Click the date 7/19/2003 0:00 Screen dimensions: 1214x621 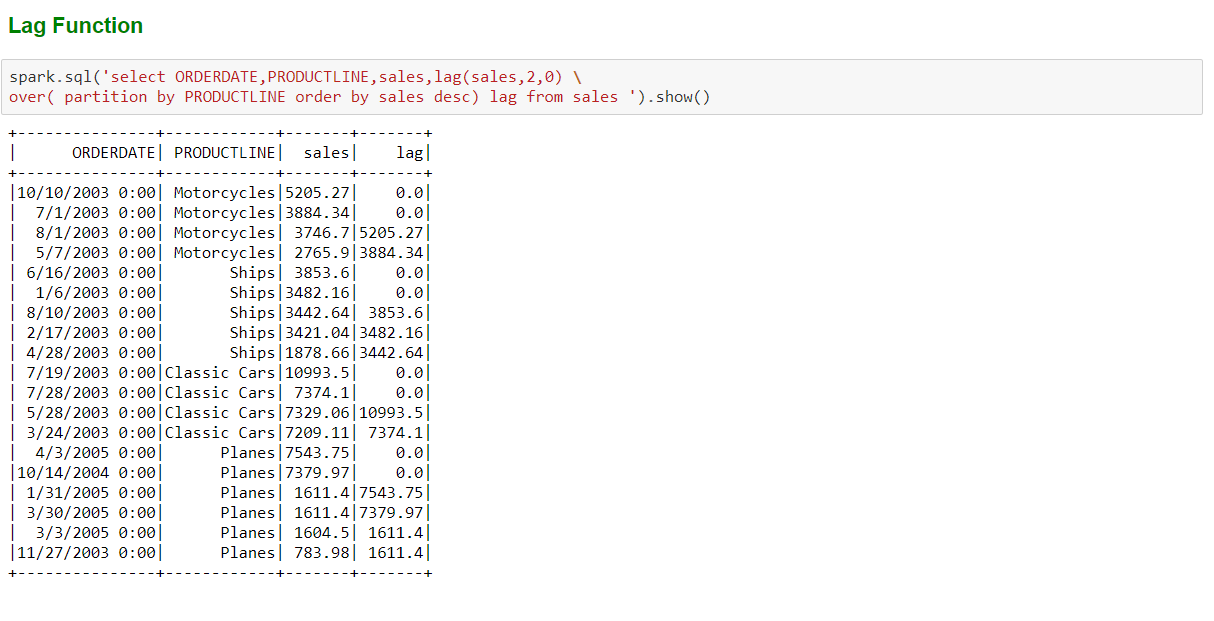click(91, 373)
